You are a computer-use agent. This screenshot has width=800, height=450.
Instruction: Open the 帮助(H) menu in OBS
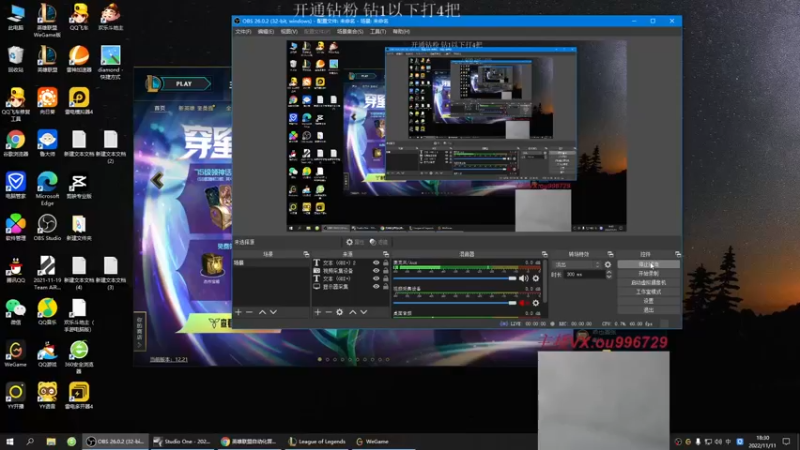coord(402,32)
